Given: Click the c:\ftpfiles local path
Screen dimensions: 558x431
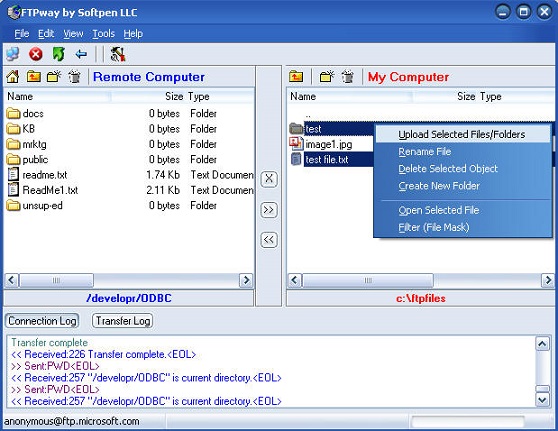Looking at the screenshot, I should click(x=421, y=298).
